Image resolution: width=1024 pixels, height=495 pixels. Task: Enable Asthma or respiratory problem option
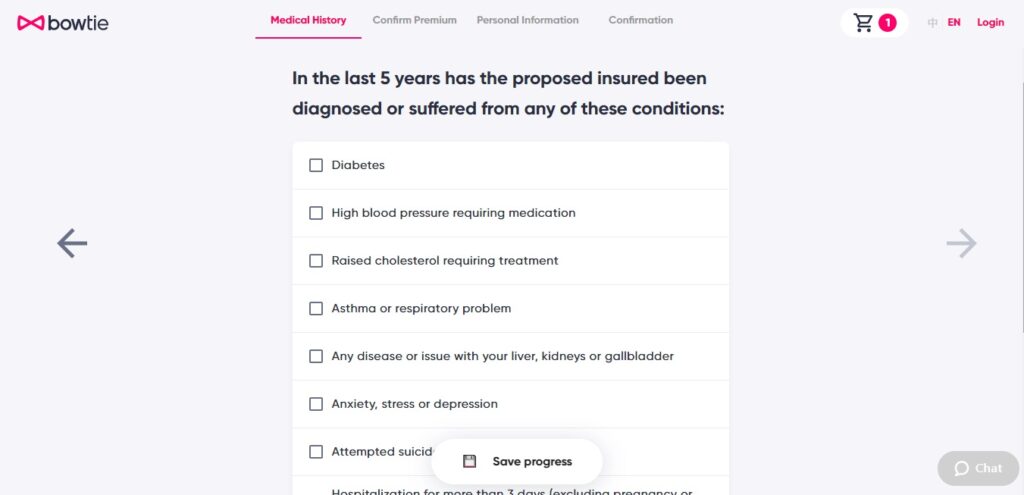tap(316, 308)
